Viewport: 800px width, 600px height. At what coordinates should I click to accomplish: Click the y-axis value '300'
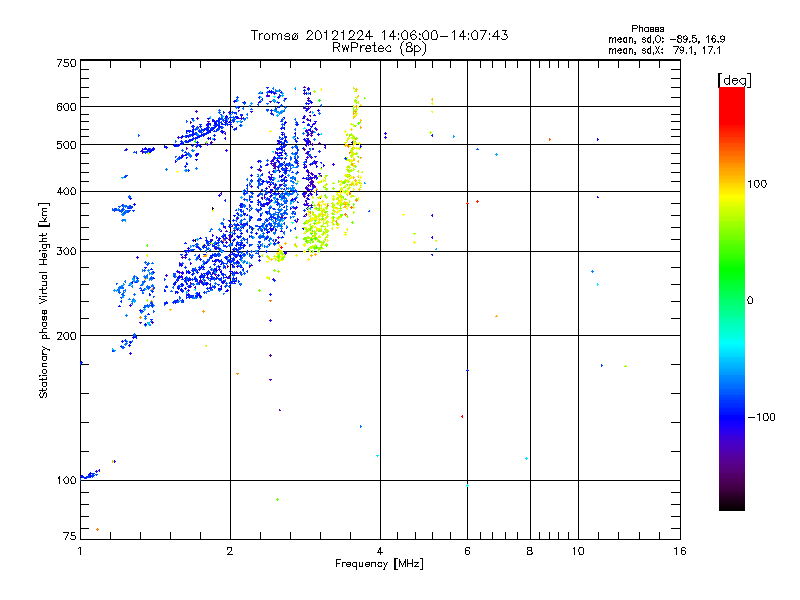[x=66, y=252]
